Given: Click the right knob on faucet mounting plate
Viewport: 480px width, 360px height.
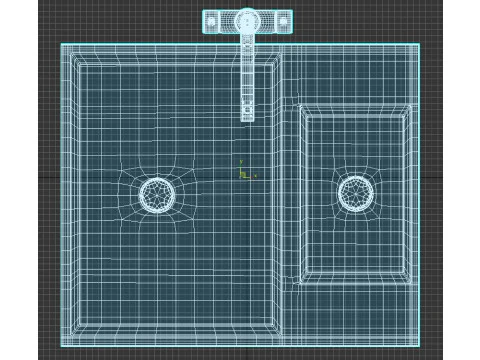Looking at the screenshot, I should pyautogui.click(x=283, y=21).
